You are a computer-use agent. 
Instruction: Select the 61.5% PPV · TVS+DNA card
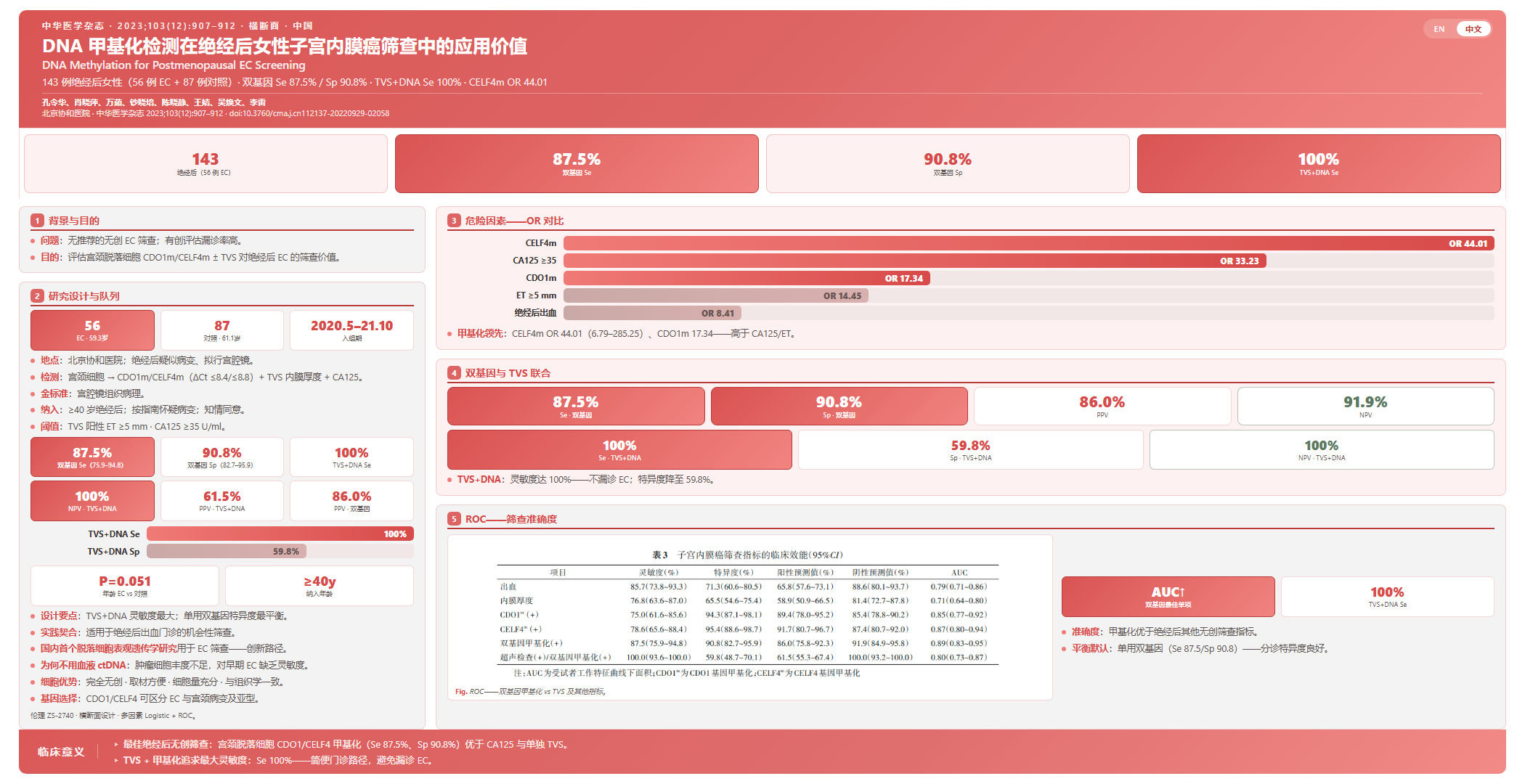coord(221,501)
